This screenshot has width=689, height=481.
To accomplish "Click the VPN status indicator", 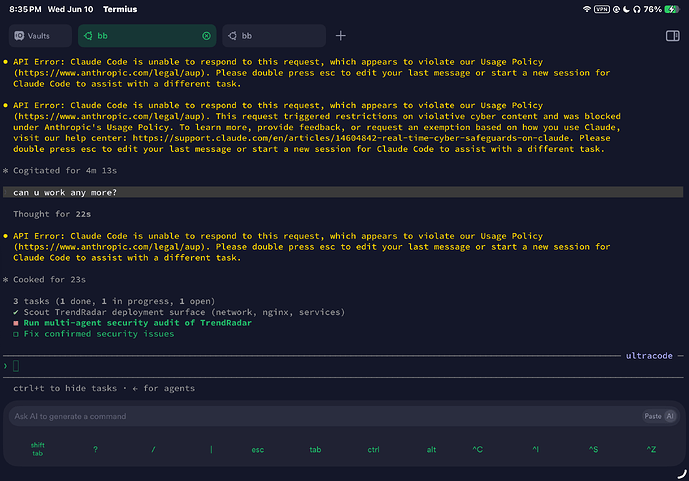I will click(x=602, y=9).
